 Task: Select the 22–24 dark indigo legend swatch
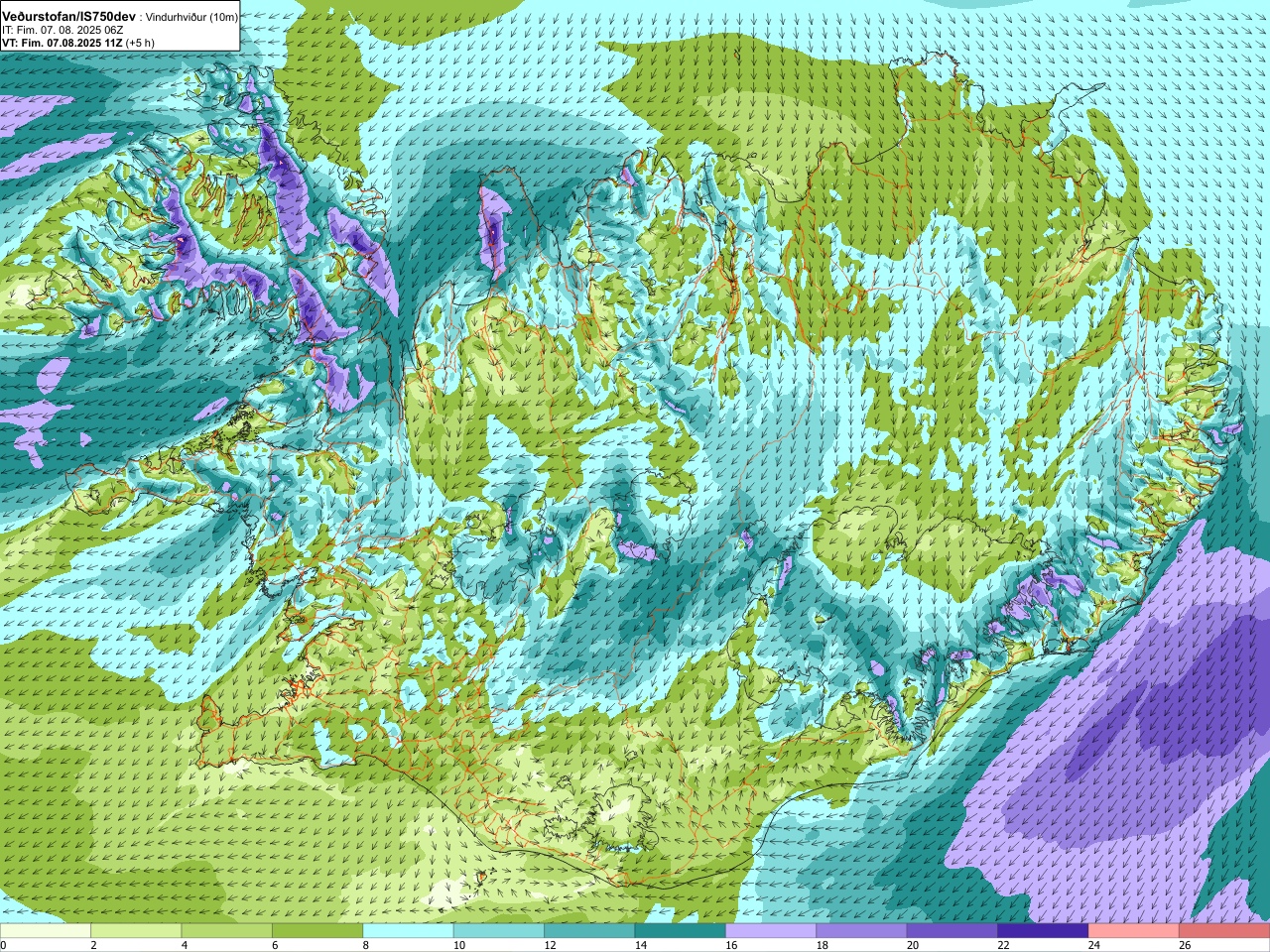pyautogui.click(x=1043, y=931)
